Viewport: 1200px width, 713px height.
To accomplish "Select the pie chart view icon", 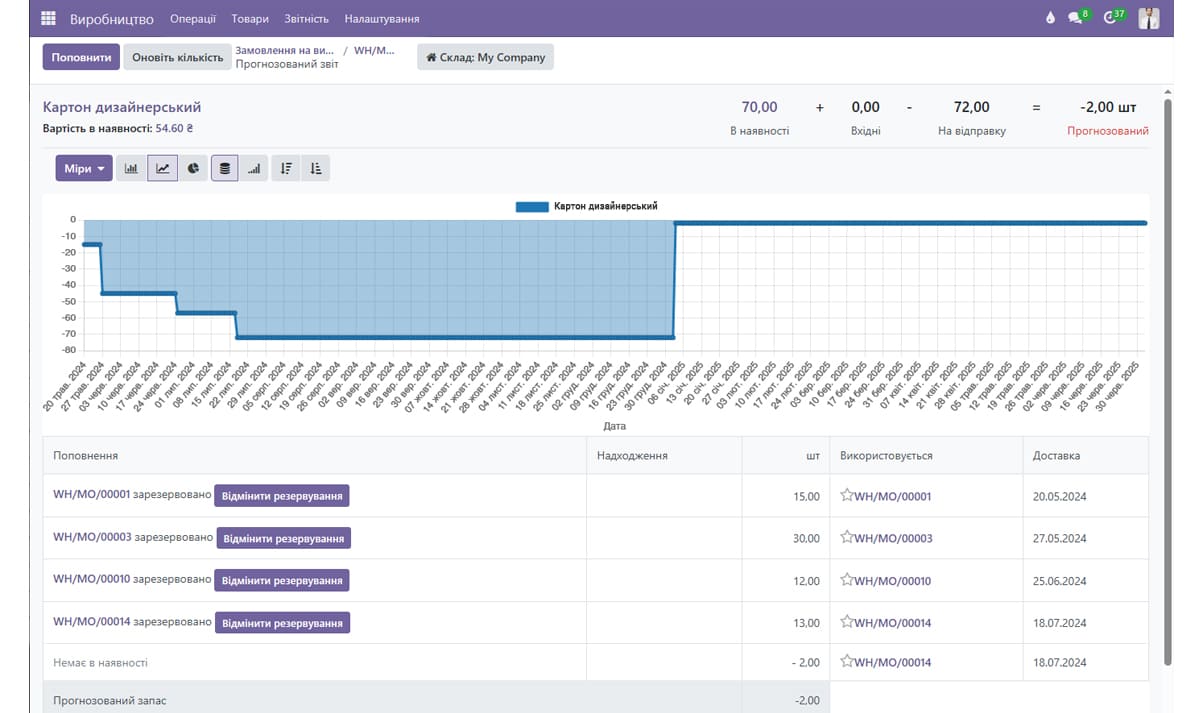I will (x=194, y=169).
